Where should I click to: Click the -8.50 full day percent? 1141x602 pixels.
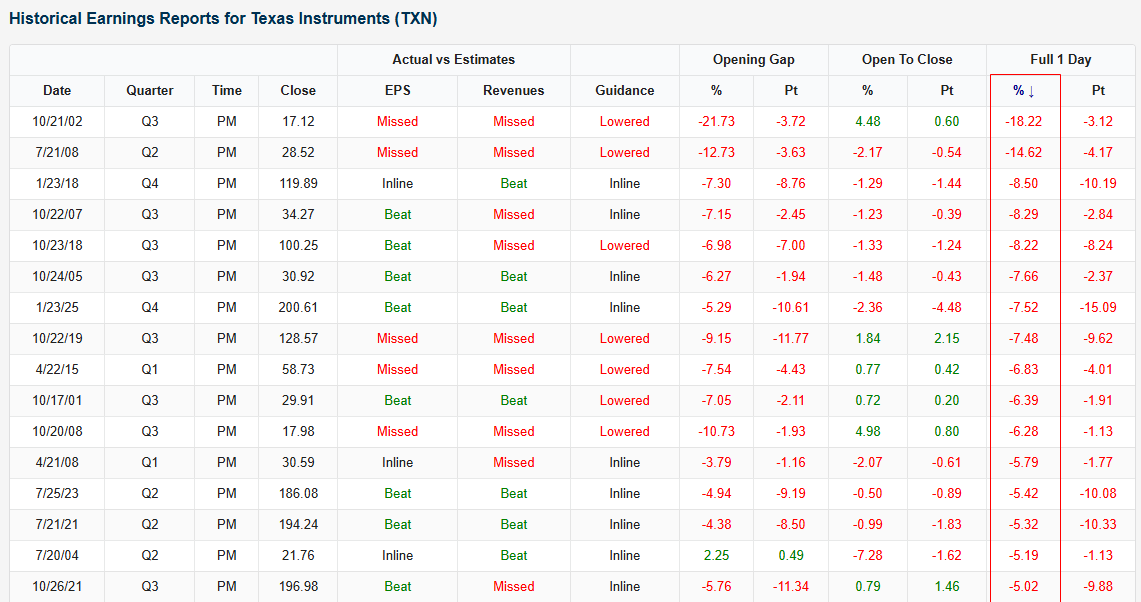point(1023,183)
